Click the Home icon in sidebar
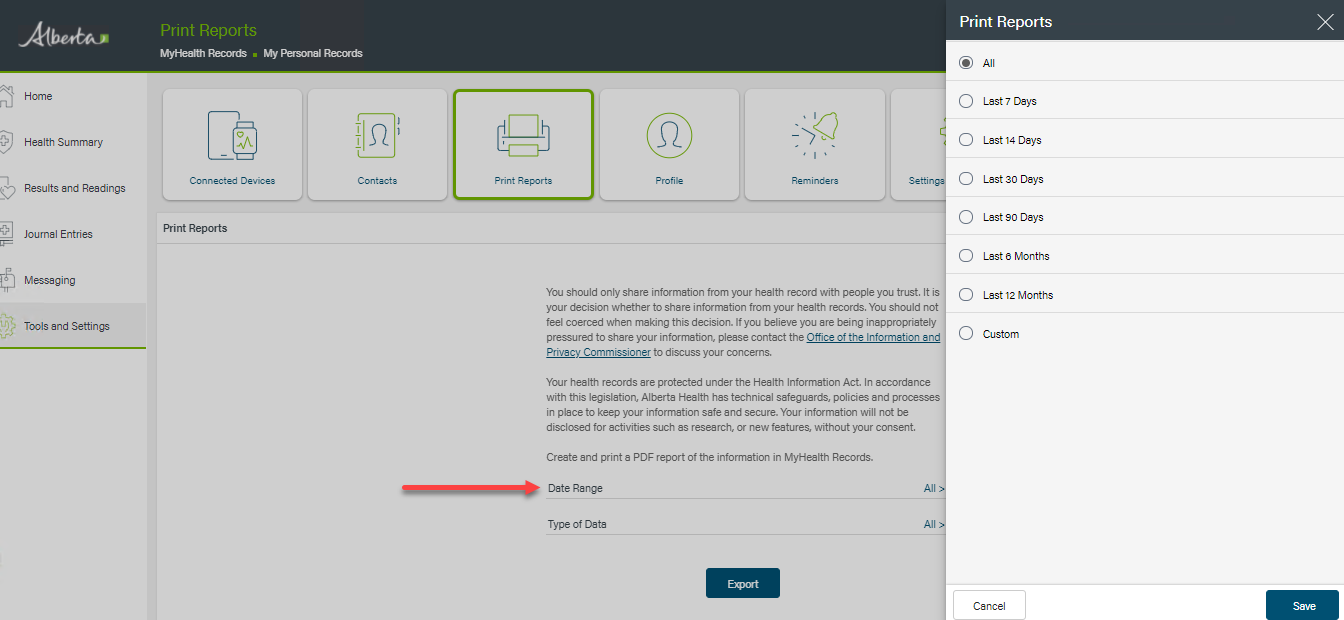Screen dimensions: 1344x620 point(7,96)
